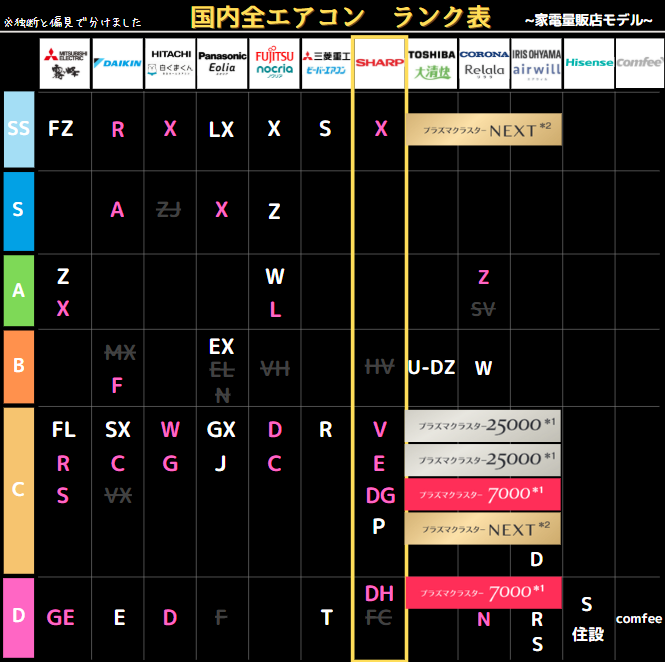Click the struck-through ZJ under Hitachi
The image size is (665, 662).
point(168,209)
